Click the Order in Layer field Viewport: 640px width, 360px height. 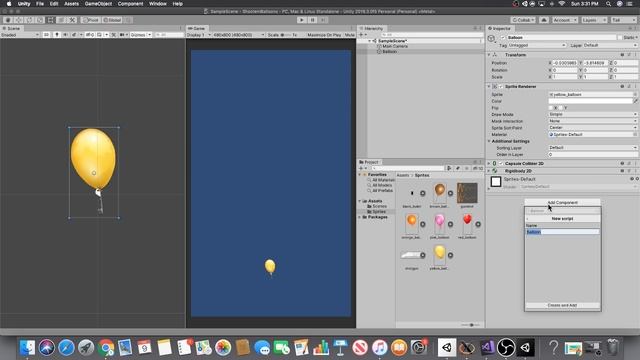[593, 154]
